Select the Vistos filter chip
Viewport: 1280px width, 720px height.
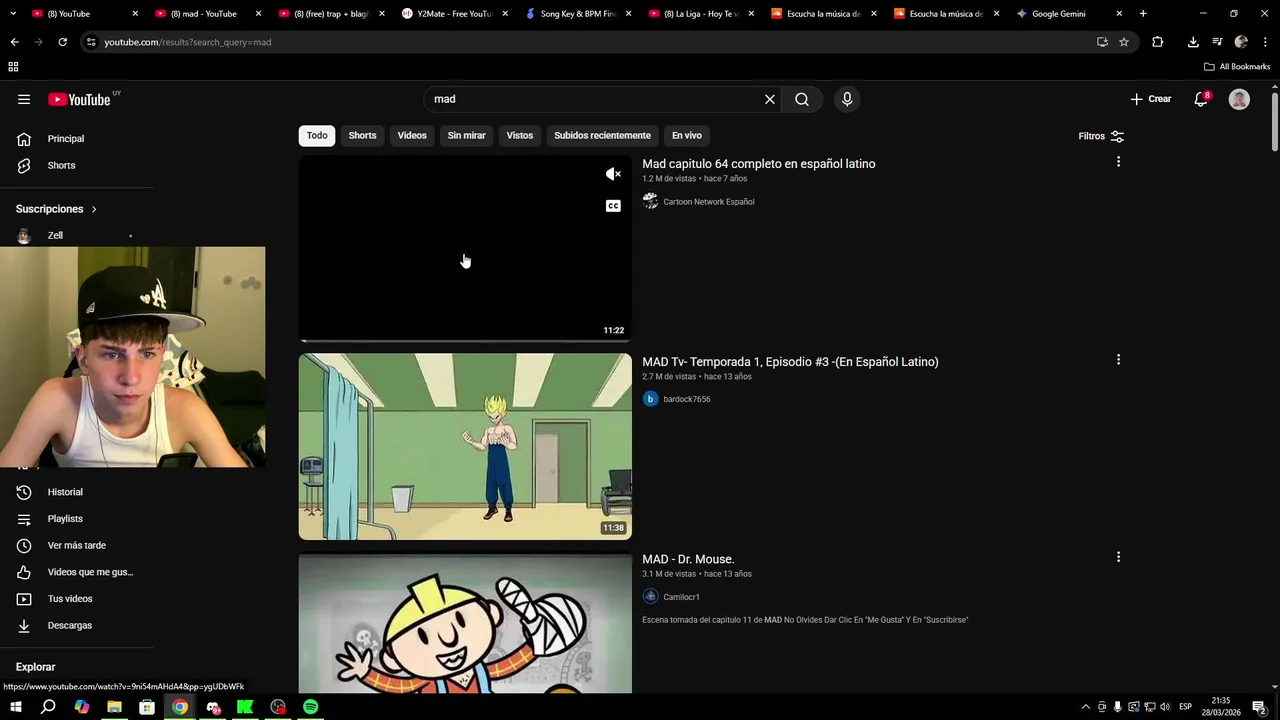click(520, 135)
